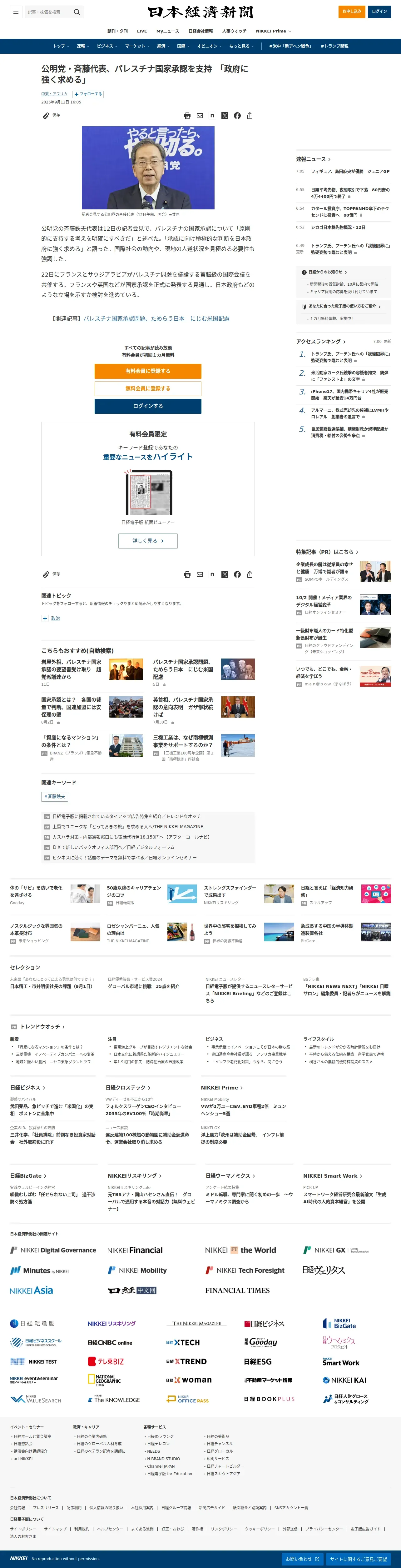Open the アクセスランキング section heading
The image size is (401, 1568).
(321, 342)
